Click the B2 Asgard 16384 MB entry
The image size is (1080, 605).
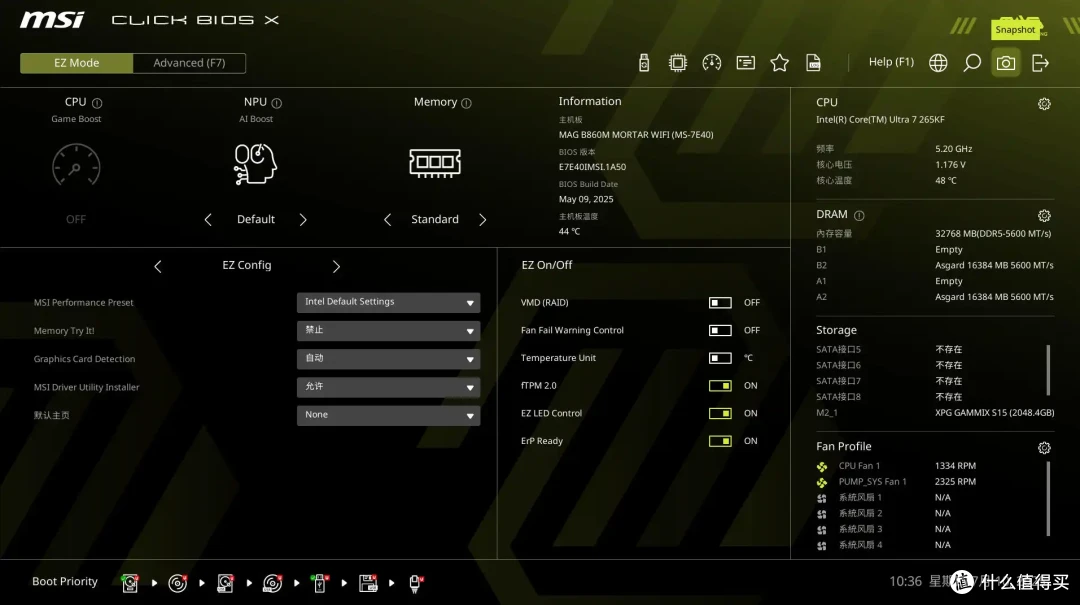(x=994, y=265)
